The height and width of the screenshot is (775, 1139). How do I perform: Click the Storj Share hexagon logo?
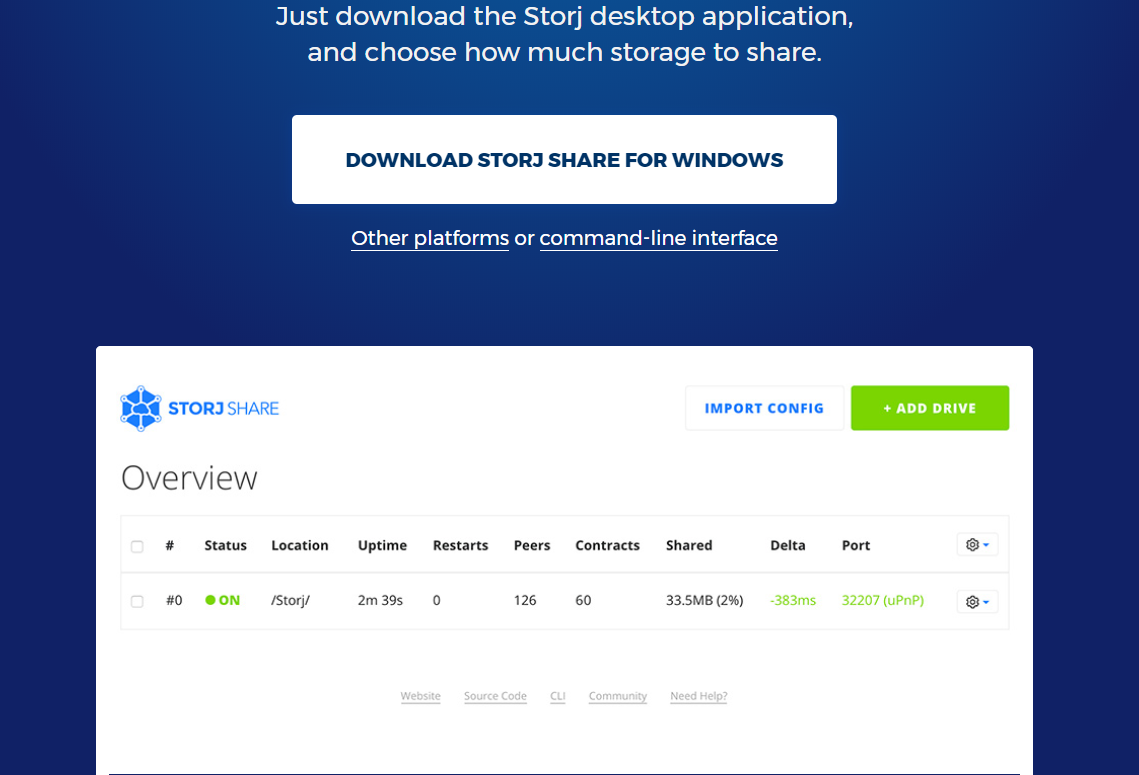(x=141, y=408)
